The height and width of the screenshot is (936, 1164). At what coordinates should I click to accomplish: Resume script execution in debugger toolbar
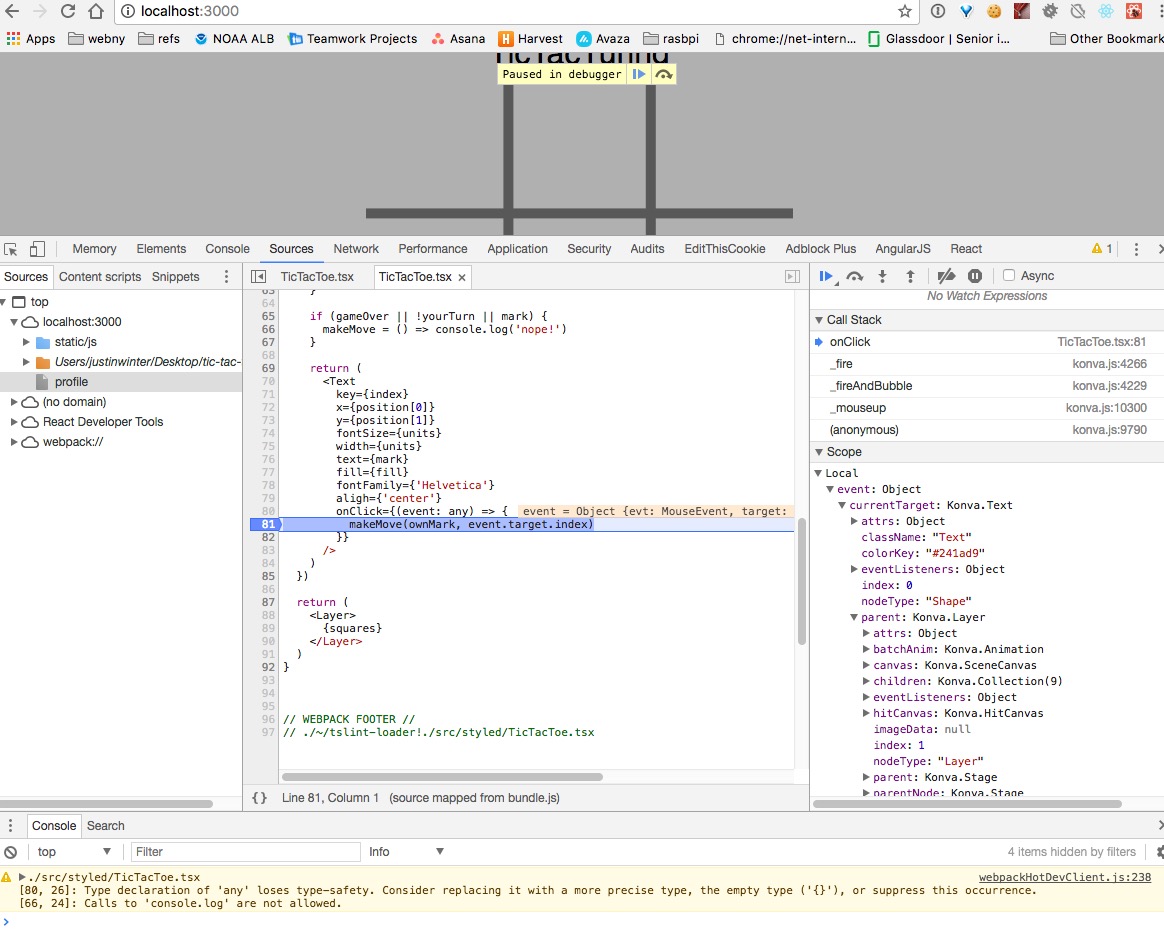(x=826, y=276)
